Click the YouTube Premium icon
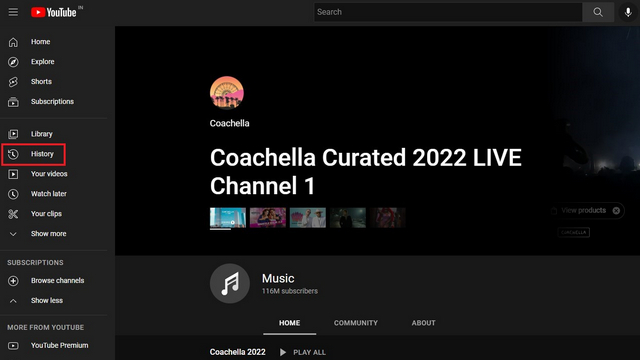640x360 pixels. (x=13, y=346)
